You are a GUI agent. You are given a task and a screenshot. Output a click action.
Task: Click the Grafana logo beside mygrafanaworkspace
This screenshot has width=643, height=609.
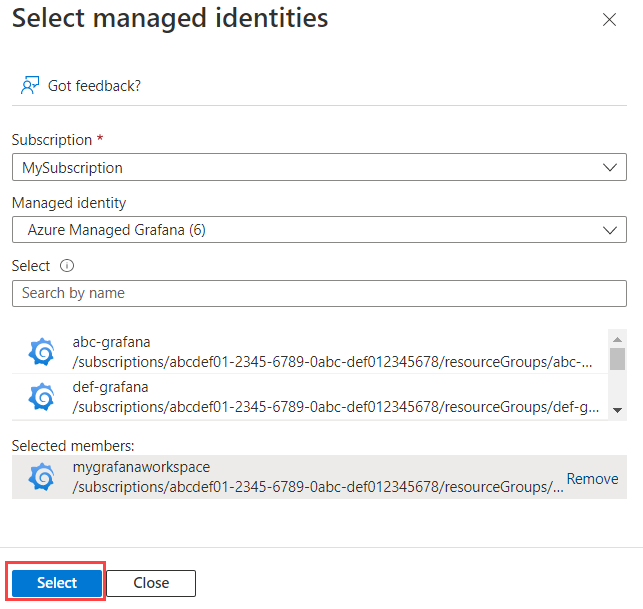(x=42, y=477)
